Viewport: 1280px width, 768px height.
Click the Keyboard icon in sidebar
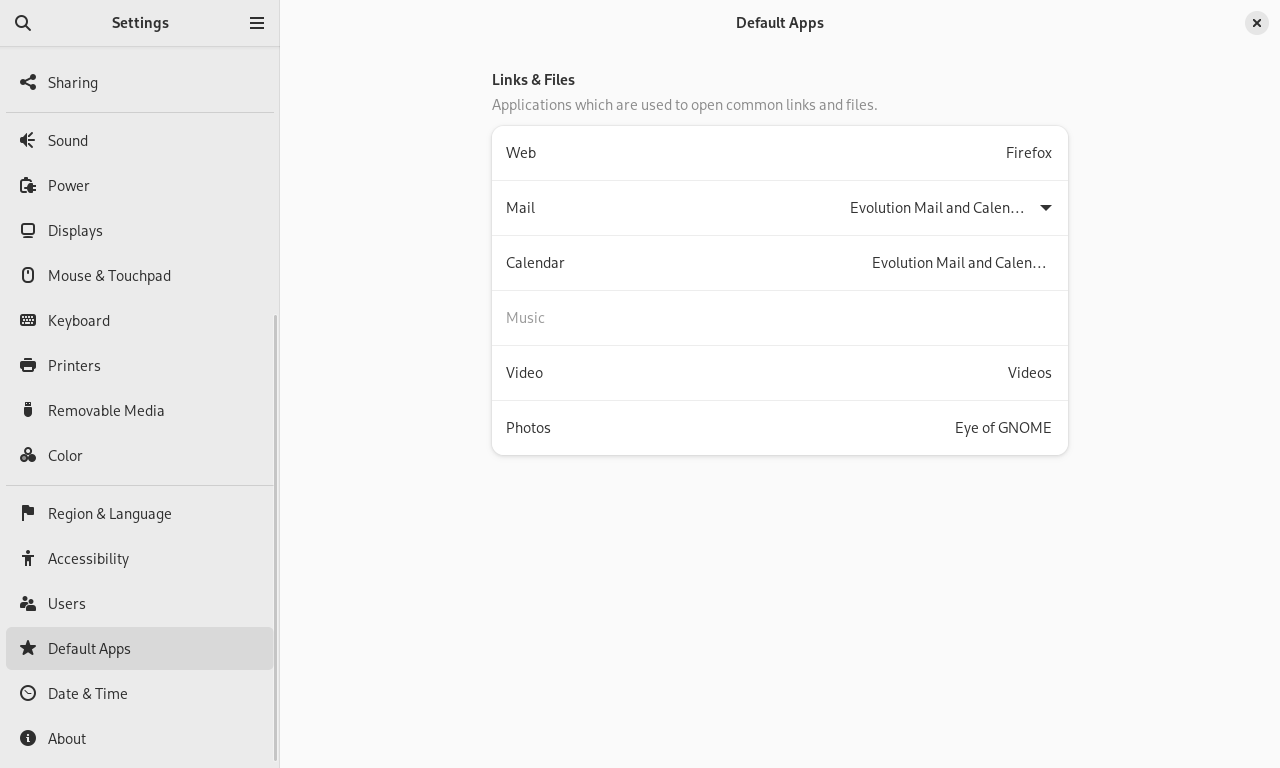point(28,321)
